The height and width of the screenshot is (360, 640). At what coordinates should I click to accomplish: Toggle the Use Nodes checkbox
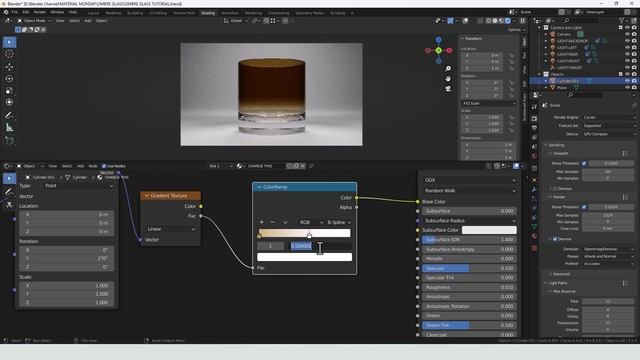104,166
